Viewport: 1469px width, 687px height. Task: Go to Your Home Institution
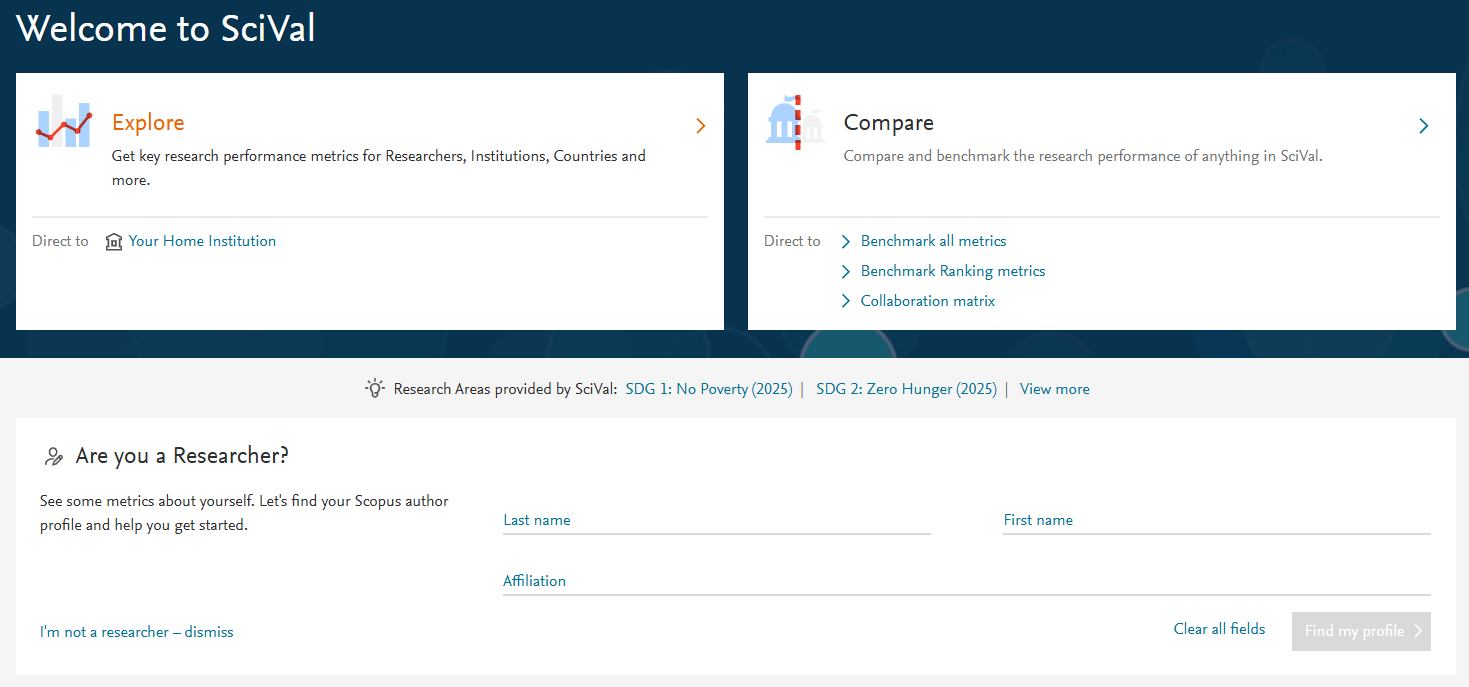point(202,241)
